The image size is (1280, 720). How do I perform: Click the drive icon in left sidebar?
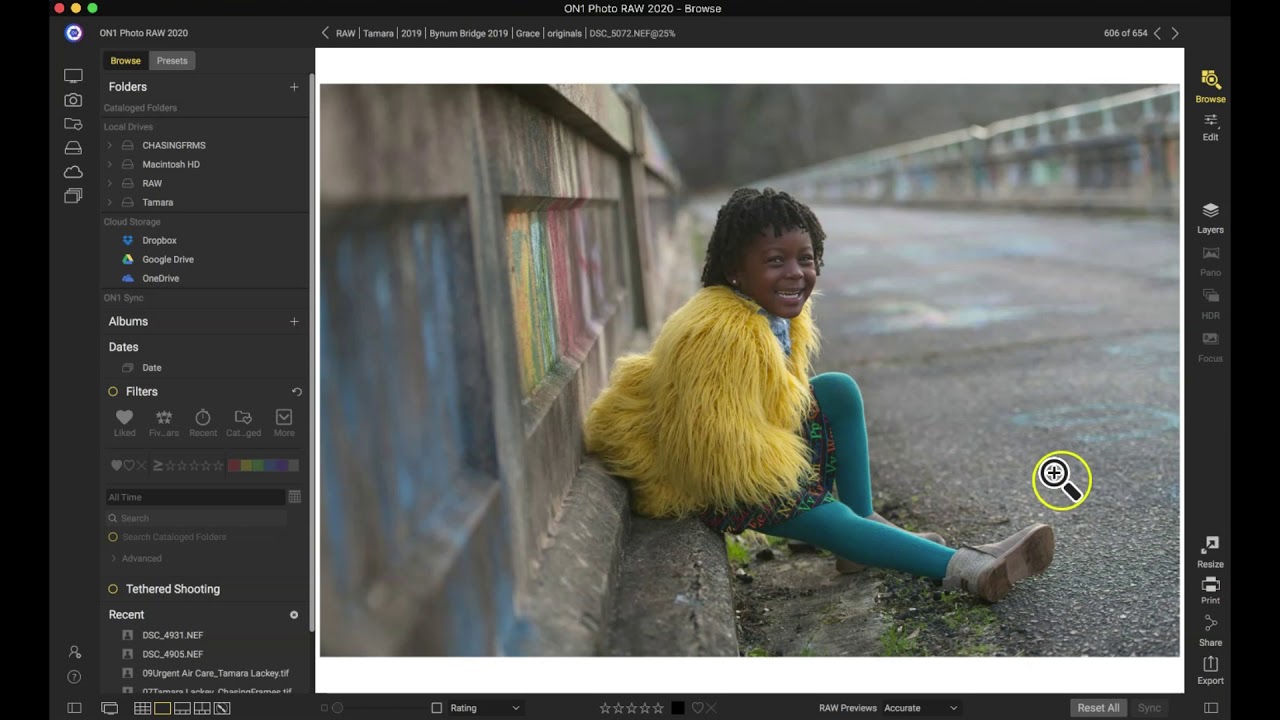coord(73,148)
